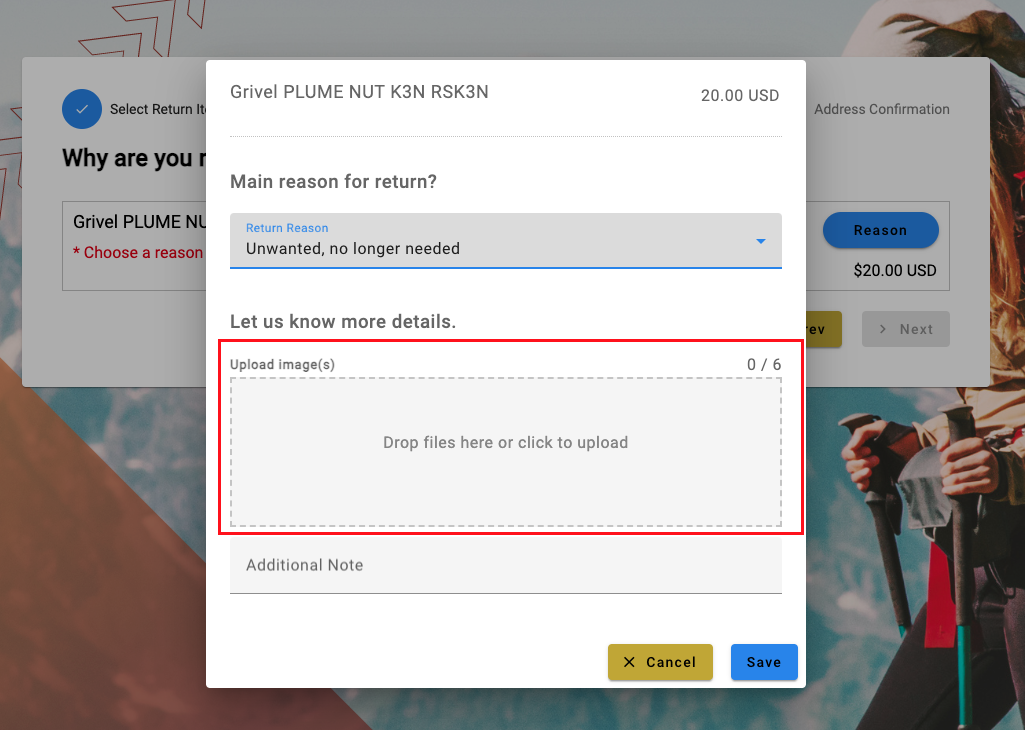
Task: Focus the Additional Note field
Action: pos(505,565)
